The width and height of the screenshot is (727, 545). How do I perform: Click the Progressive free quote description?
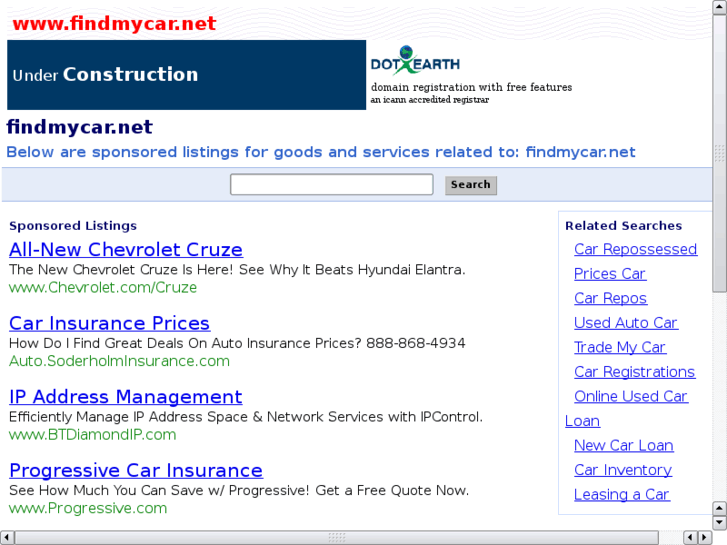(239, 490)
